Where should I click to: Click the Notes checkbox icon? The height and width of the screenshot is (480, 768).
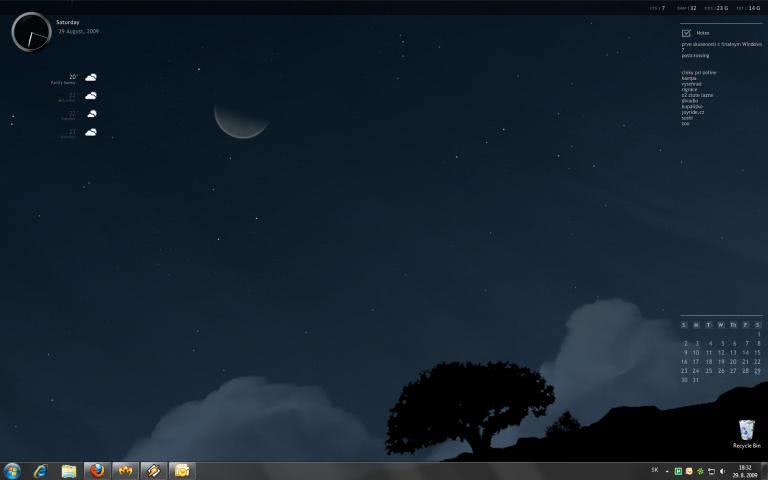[x=686, y=33]
